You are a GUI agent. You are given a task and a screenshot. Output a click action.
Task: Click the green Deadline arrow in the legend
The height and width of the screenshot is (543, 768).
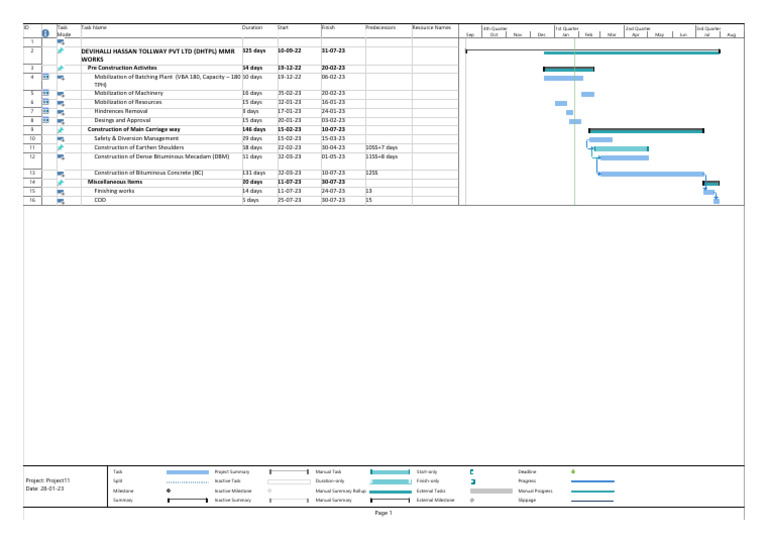coord(573,472)
